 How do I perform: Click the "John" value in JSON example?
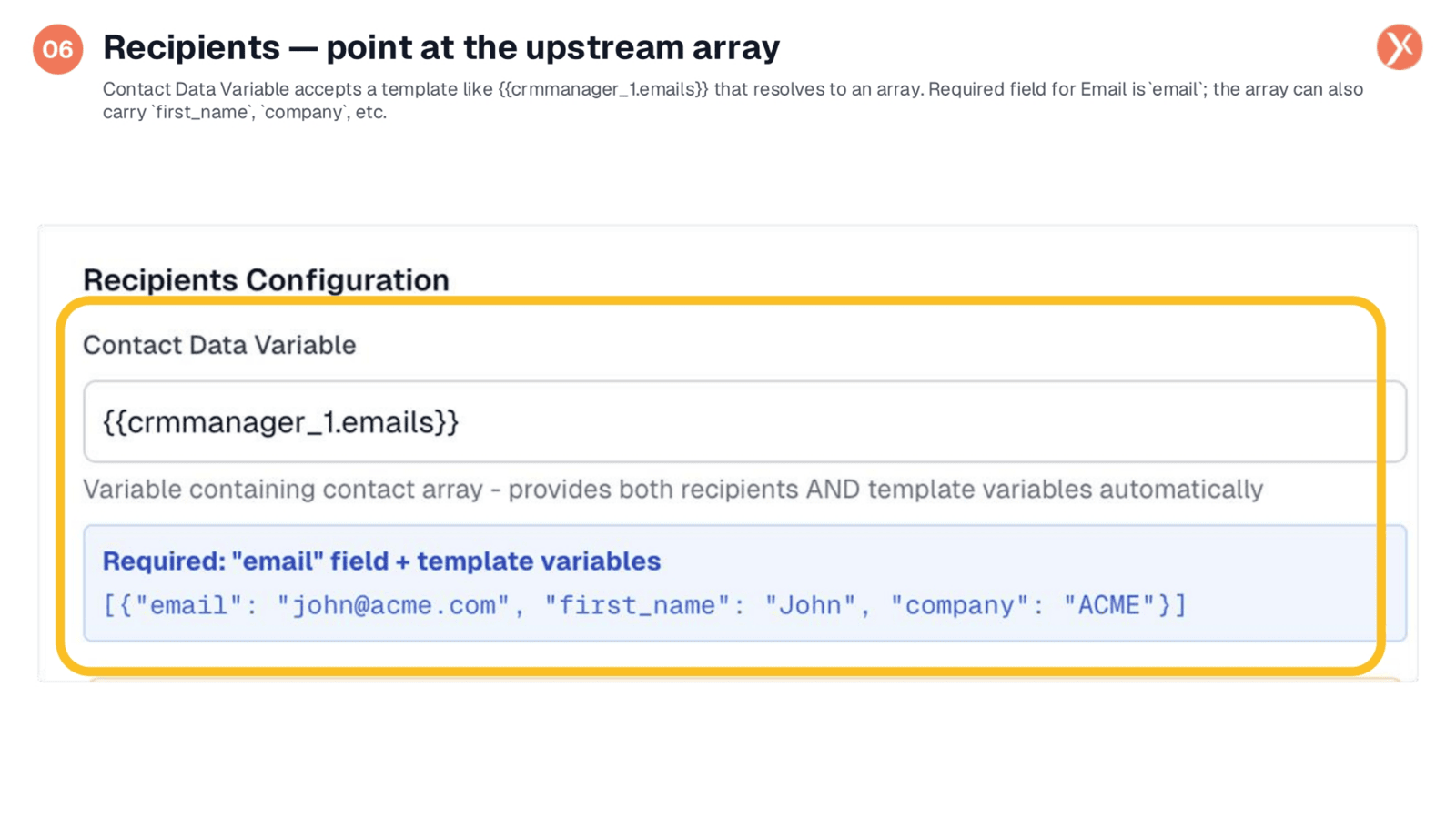(811, 605)
